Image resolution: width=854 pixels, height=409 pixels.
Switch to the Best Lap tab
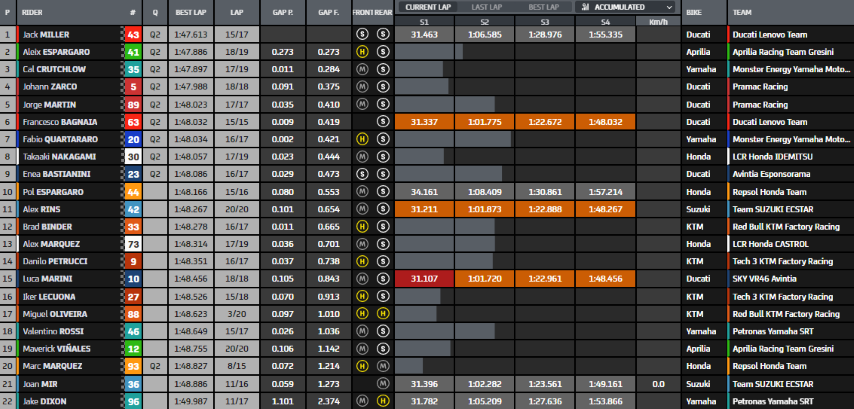click(543, 6)
